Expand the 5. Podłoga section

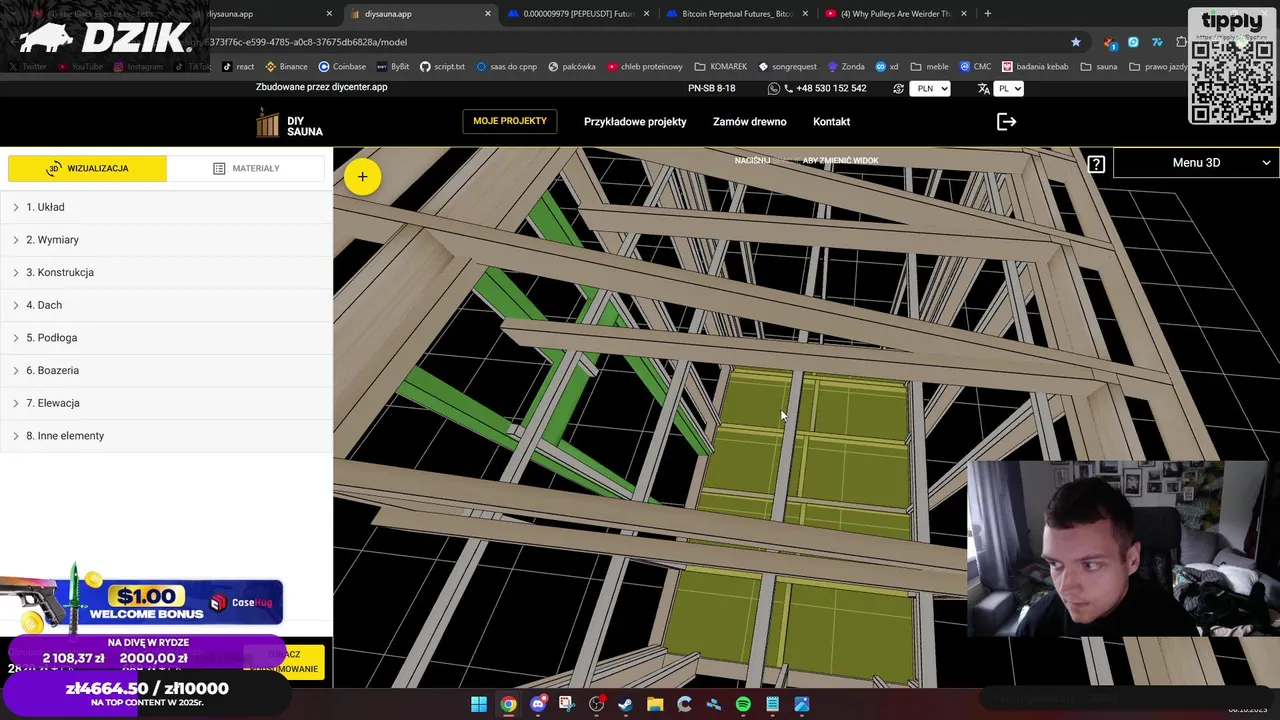166,338
